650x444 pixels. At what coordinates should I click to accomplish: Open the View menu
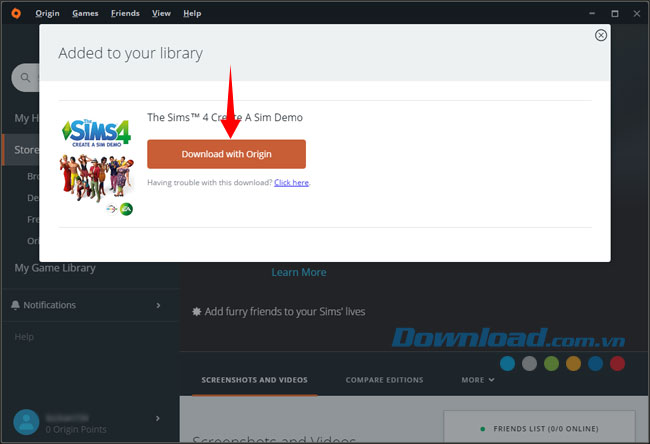point(161,13)
